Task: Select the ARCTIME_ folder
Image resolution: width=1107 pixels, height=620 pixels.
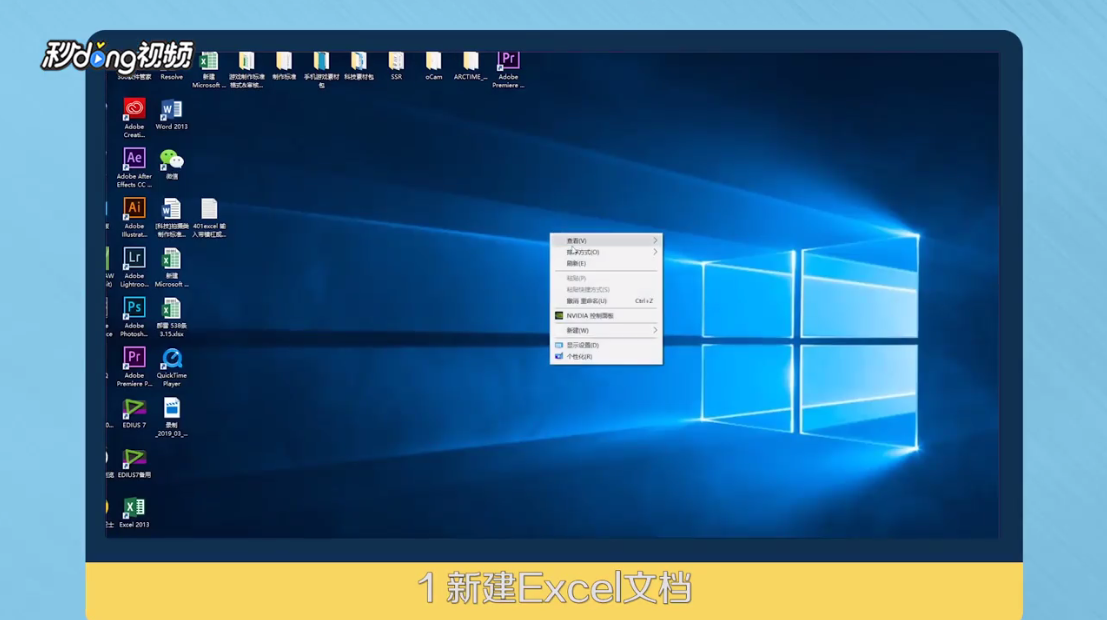Action: coord(470,66)
